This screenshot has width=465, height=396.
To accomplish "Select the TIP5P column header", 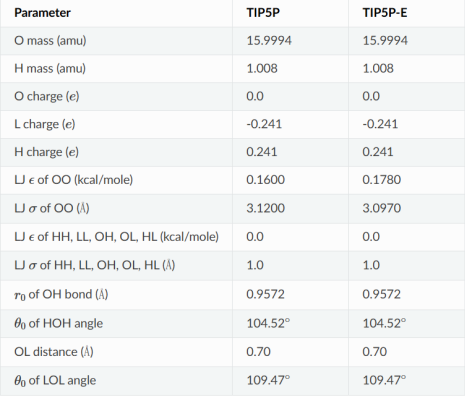I will coord(263,13).
